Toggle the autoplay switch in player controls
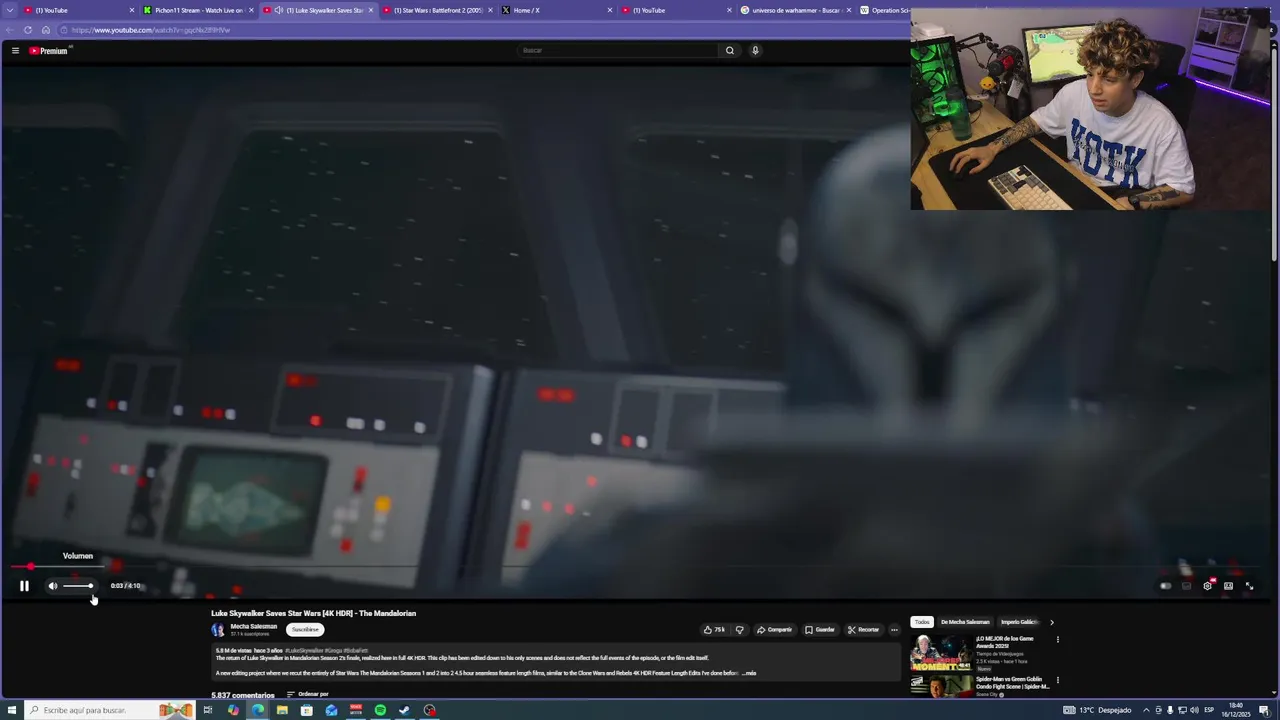Viewport: 1280px width, 720px height. 1165,586
